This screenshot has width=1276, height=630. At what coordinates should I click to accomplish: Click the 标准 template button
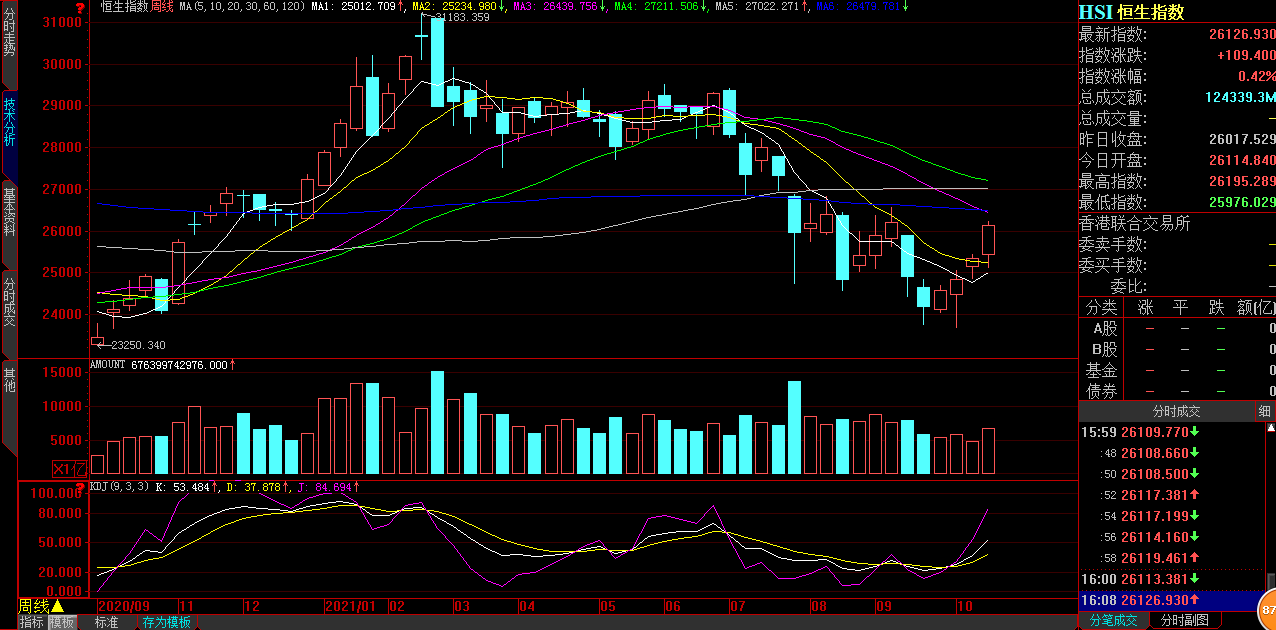click(x=106, y=622)
